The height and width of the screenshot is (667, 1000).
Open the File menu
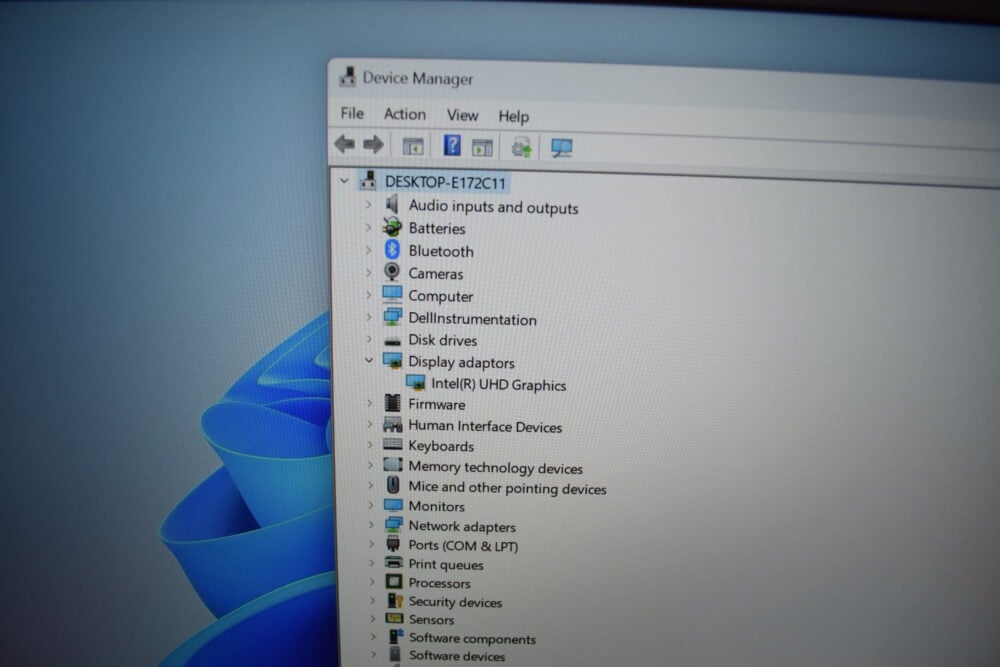pyautogui.click(x=352, y=114)
